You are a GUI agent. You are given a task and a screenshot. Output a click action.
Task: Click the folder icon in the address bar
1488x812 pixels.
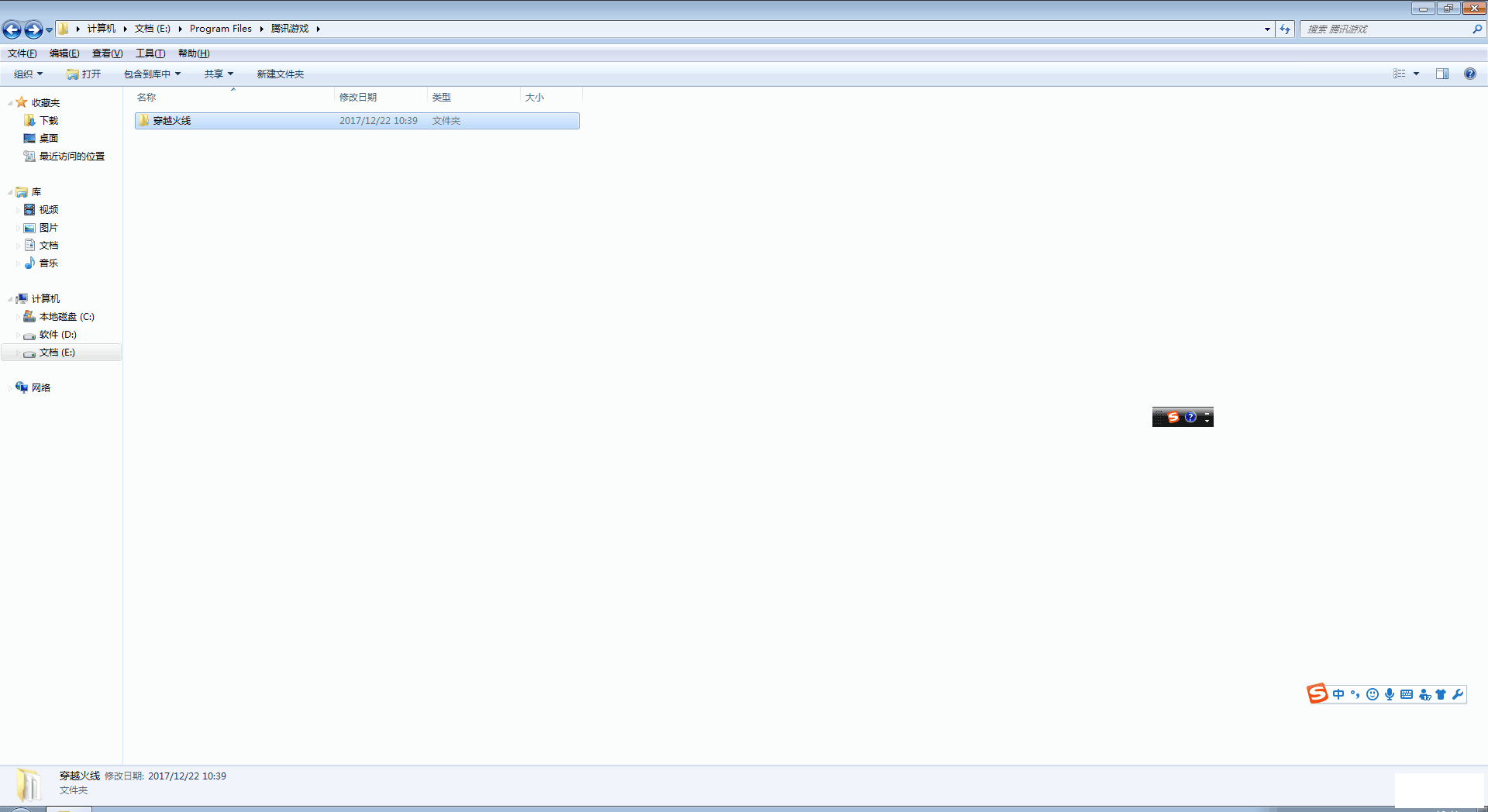coord(64,29)
